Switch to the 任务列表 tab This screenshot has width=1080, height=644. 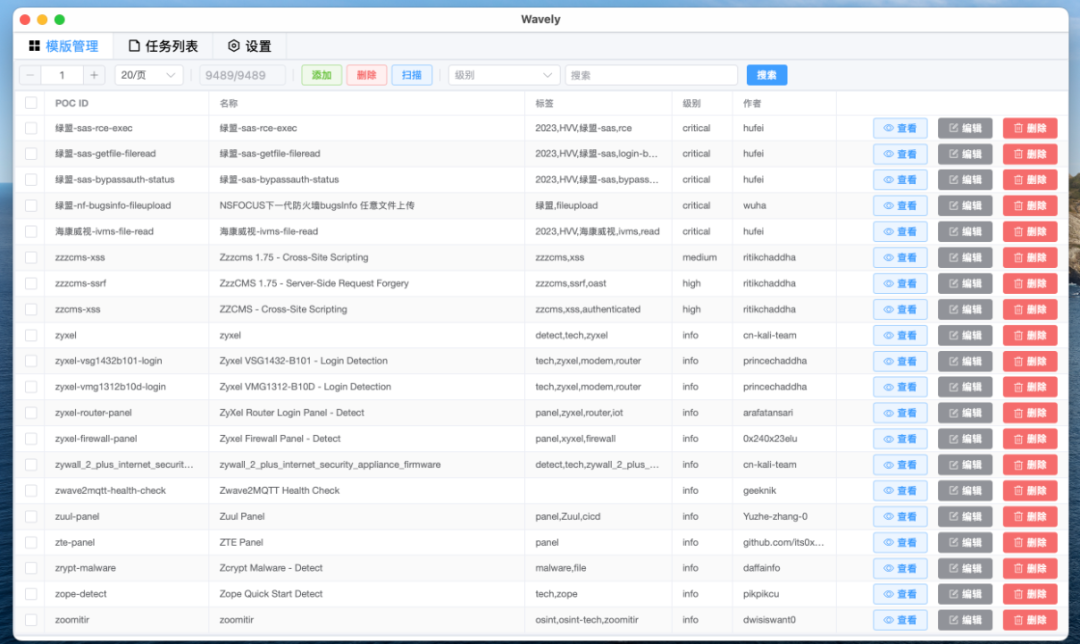tap(163, 46)
